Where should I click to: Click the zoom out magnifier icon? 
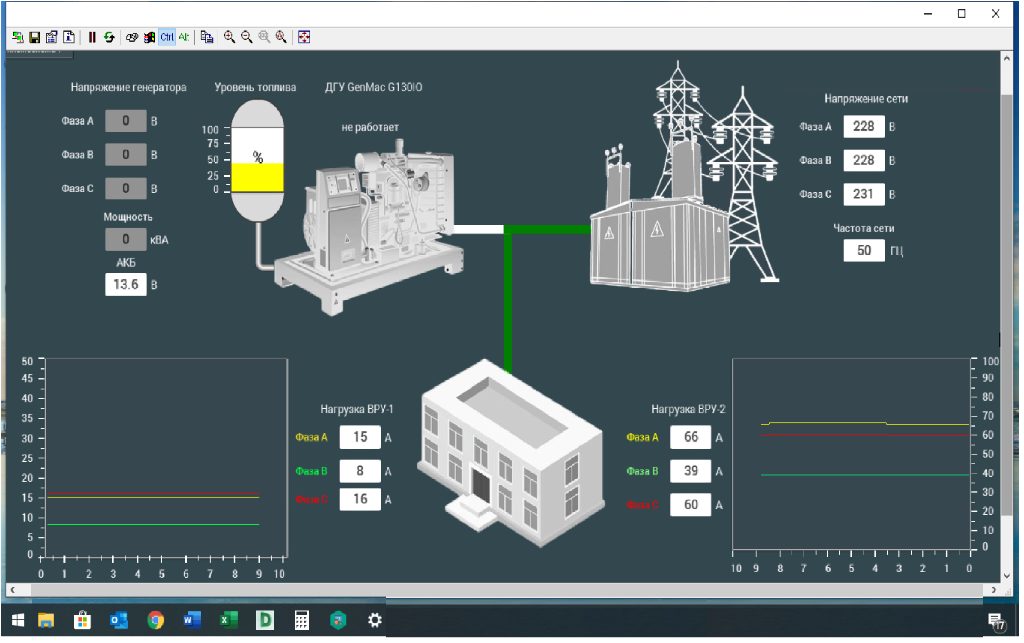246,37
